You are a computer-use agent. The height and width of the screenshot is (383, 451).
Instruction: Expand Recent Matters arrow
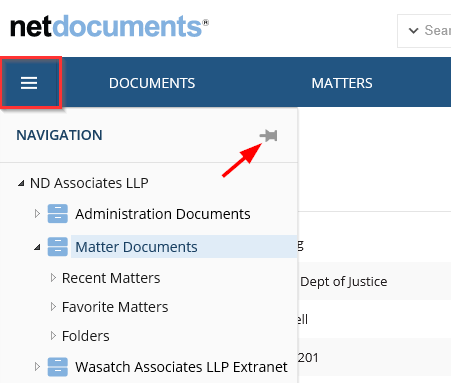pos(53,278)
